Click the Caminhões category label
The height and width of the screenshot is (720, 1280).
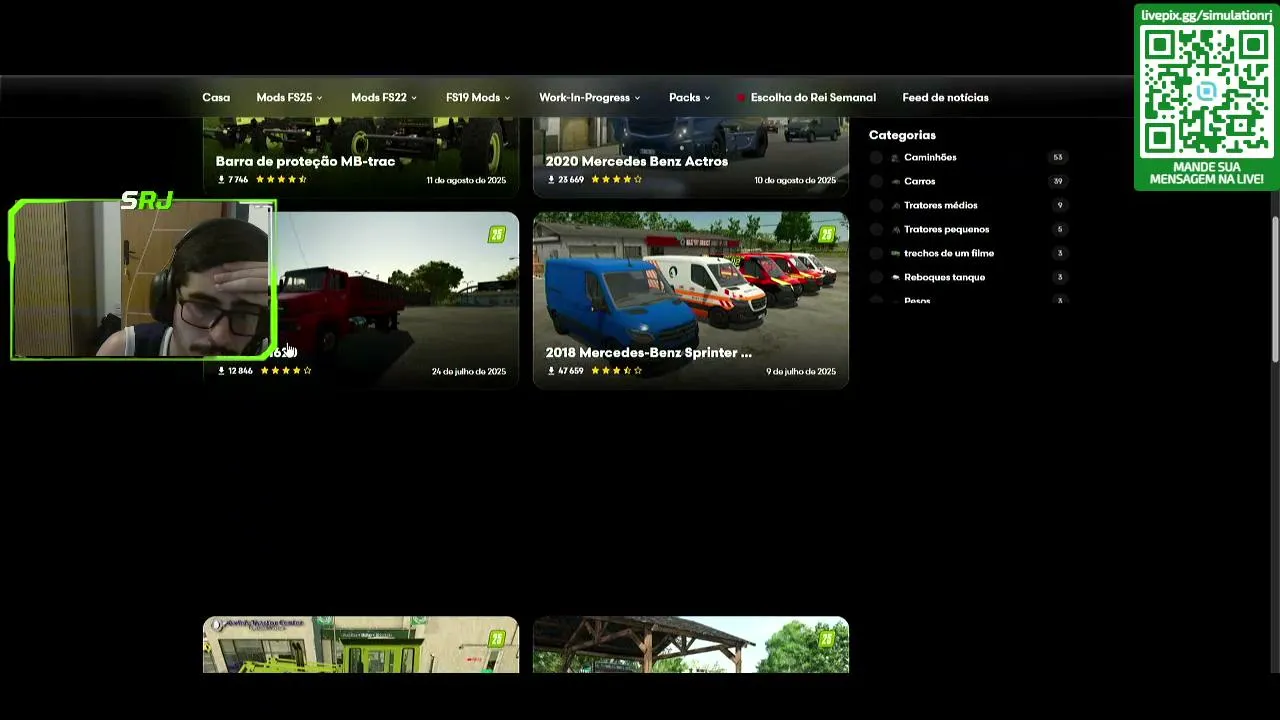click(x=930, y=157)
